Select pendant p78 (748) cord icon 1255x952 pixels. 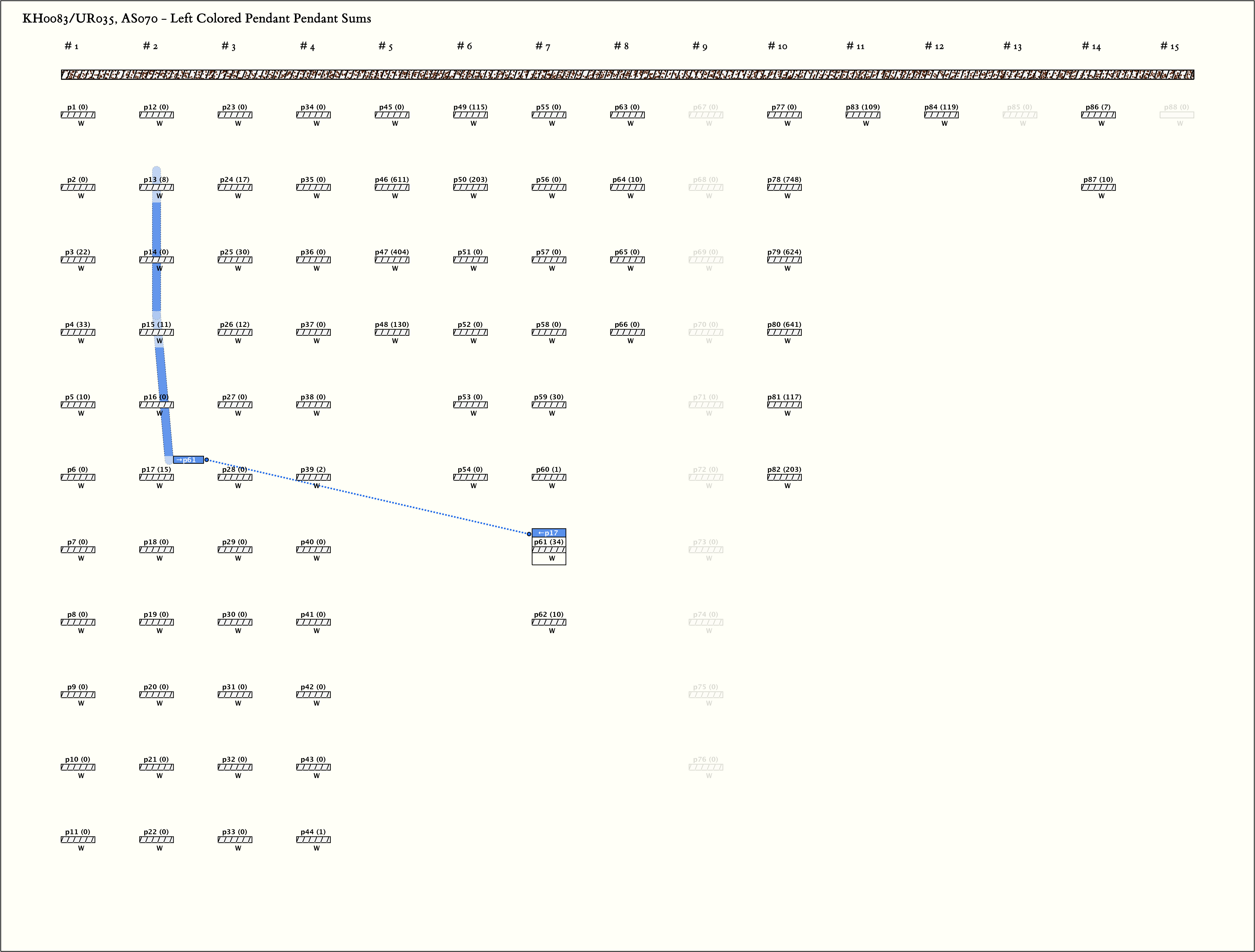(x=784, y=187)
